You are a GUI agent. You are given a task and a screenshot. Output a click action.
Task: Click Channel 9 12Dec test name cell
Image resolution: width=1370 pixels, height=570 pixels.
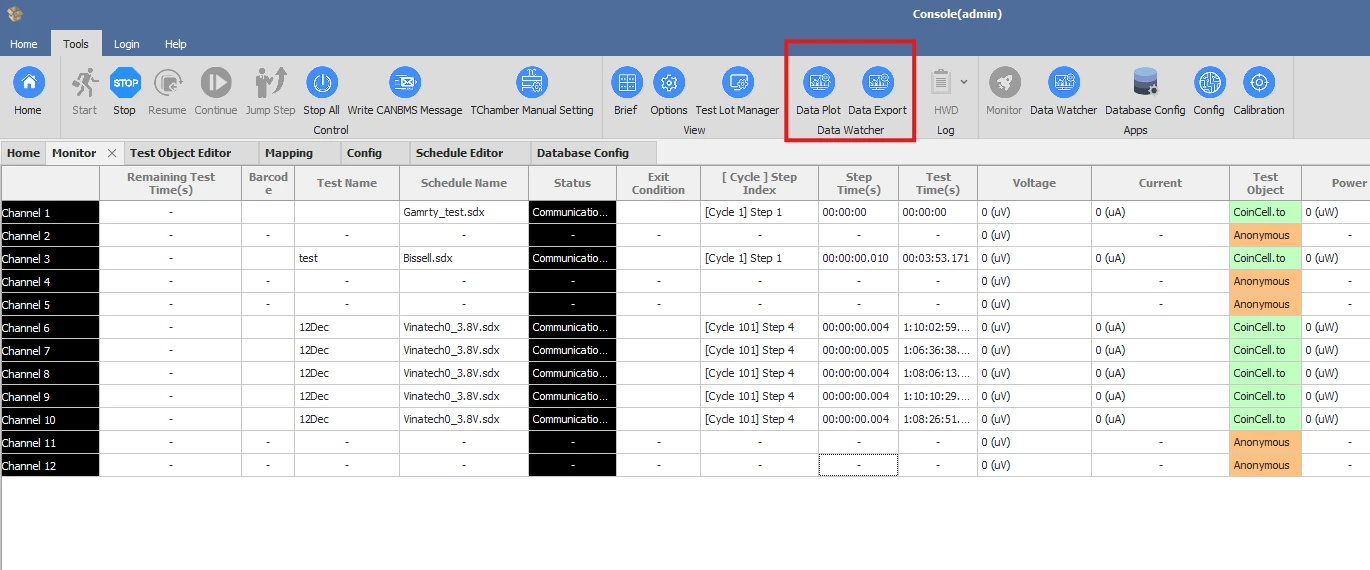pos(347,396)
